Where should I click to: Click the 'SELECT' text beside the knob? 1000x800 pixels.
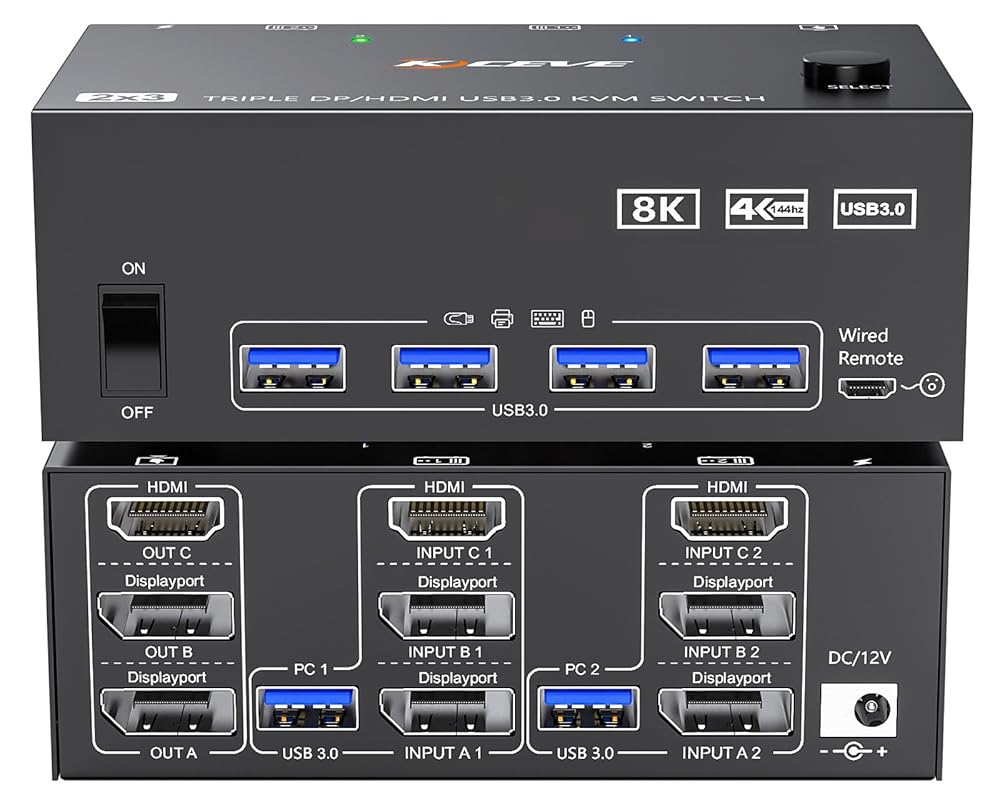[859, 86]
